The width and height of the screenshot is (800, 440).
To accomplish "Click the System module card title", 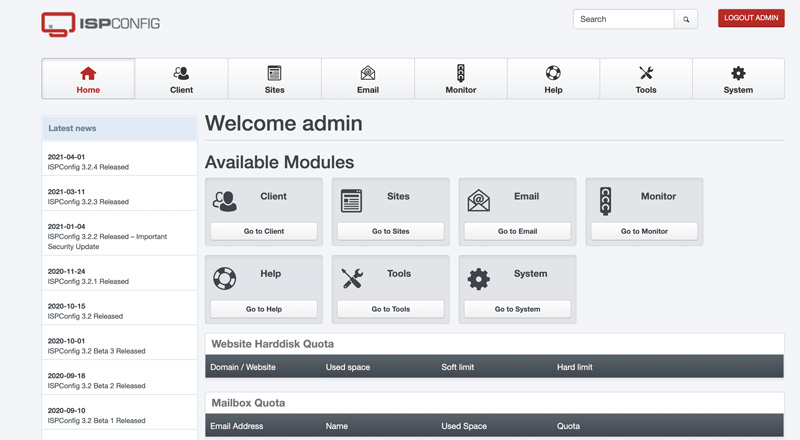I will click(x=531, y=274).
